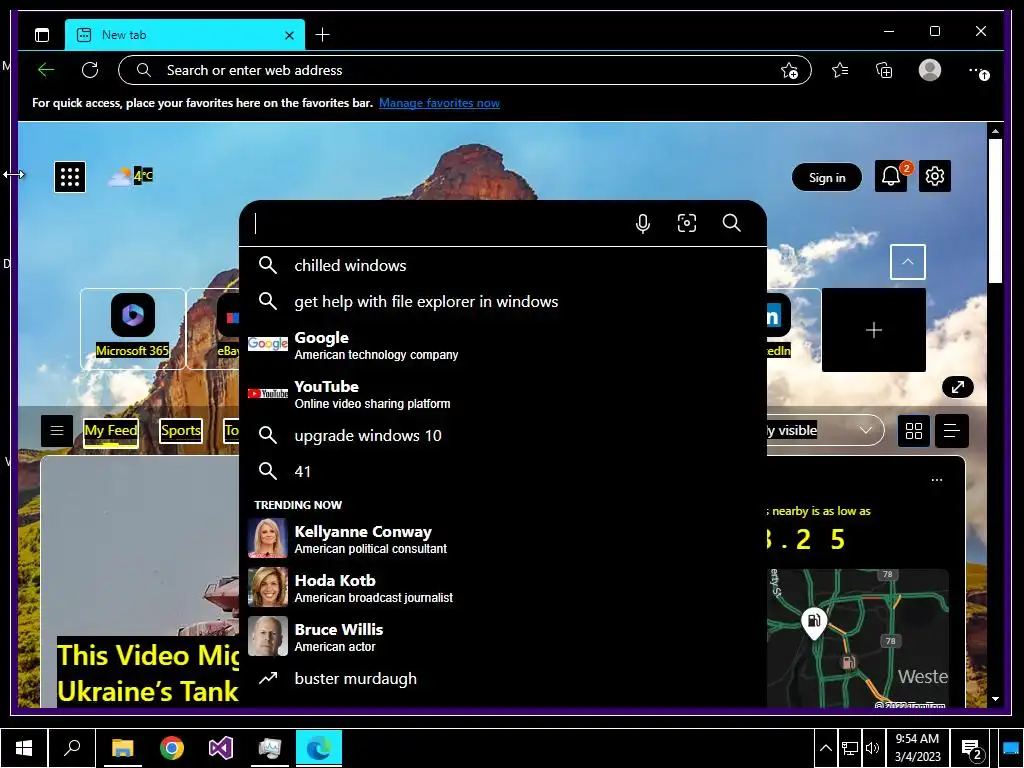
Task: Open the app launcher grid icon
Action: pyautogui.click(x=70, y=176)
